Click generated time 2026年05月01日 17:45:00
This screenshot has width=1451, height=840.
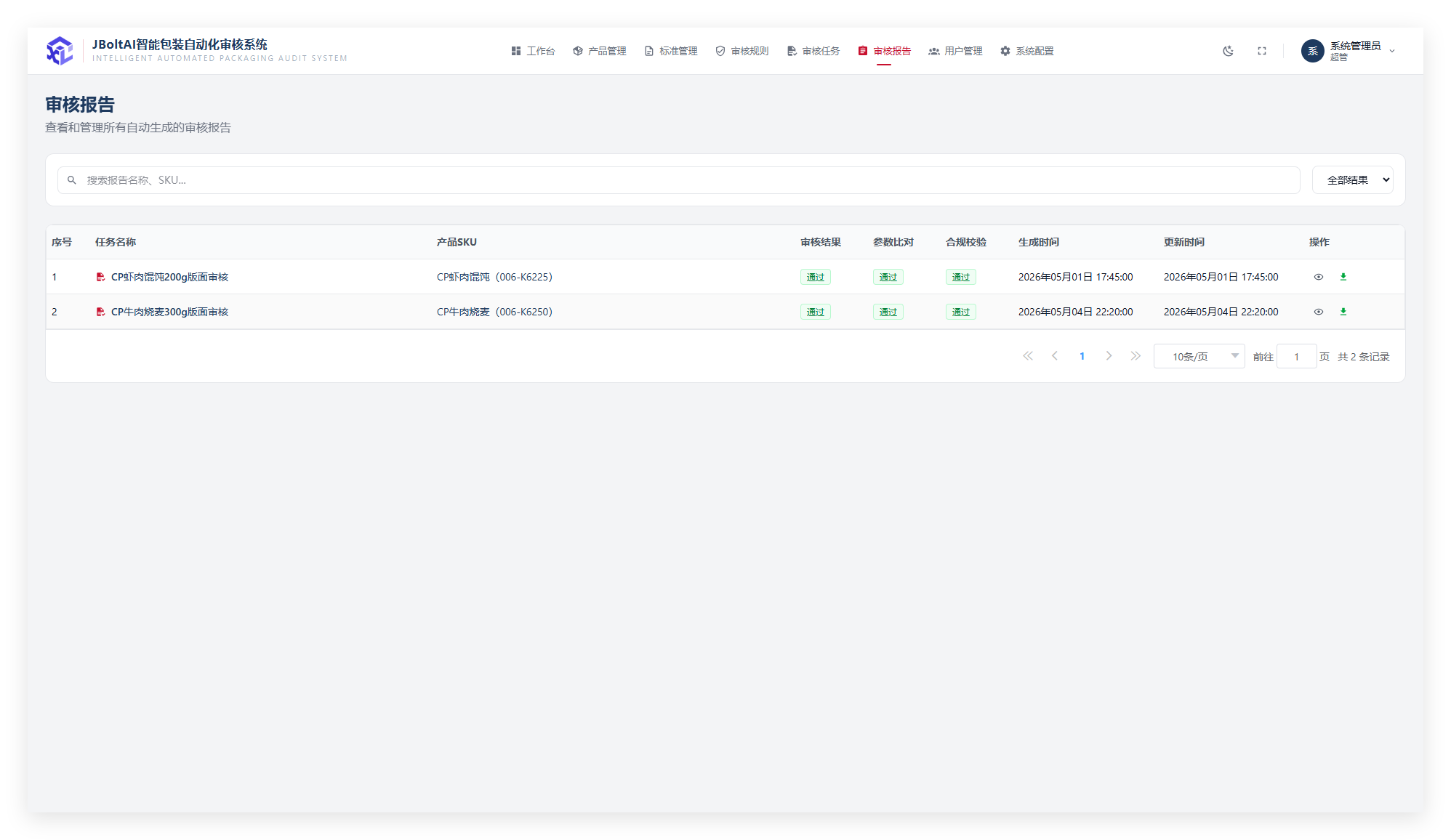point(1075,277)
